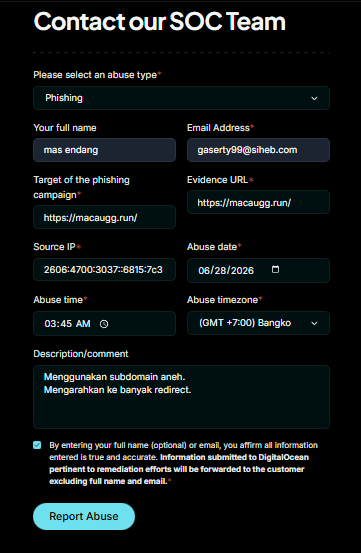
Task: Click the 'Email Address' label
Action: click(218, 128)
